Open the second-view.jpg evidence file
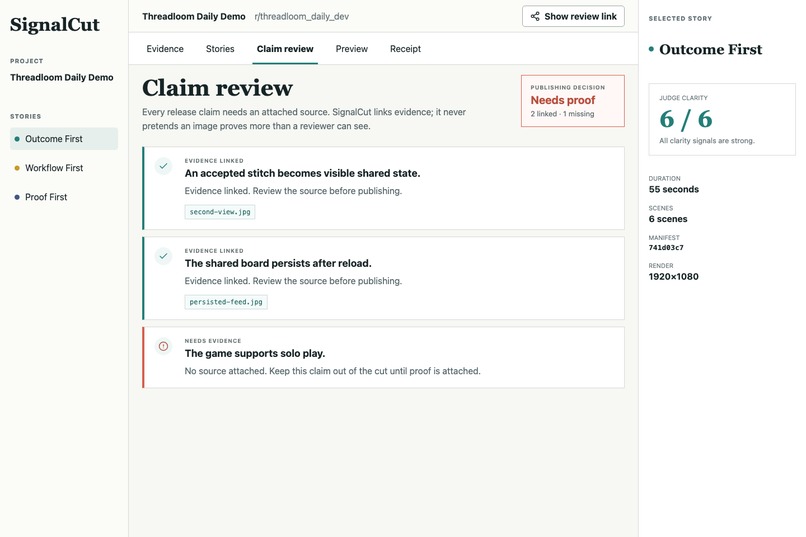806x537 pixels. tap(220, 212)
